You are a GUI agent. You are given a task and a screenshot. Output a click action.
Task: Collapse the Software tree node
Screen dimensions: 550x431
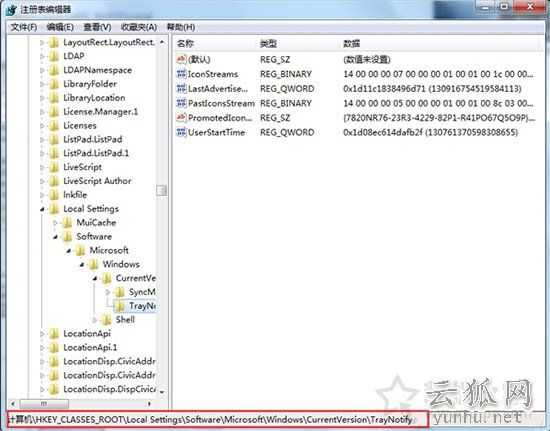(55, 237)
